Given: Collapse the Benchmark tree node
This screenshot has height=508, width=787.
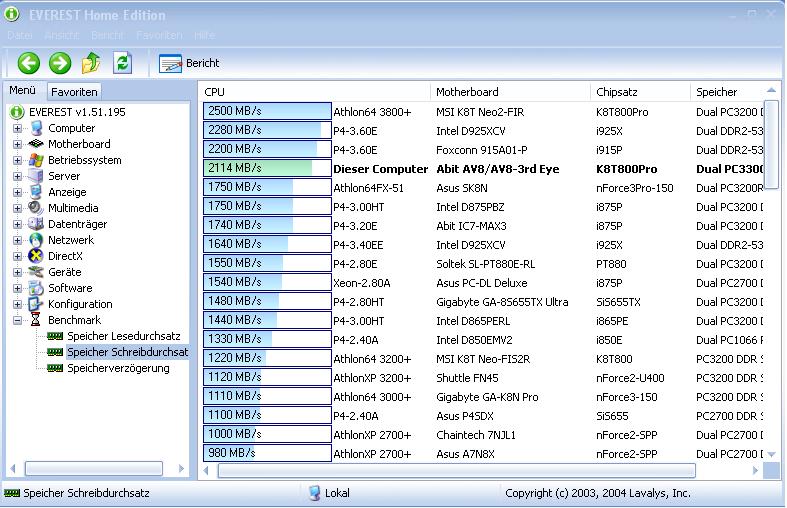Looking at the screenshot, I should [18, 320].
